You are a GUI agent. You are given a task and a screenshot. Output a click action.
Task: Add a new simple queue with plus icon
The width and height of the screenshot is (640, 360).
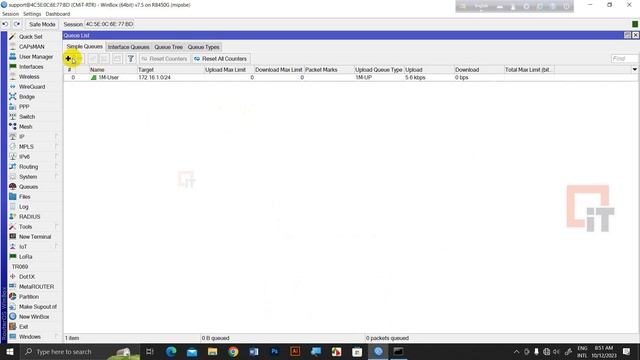(69, 59)
